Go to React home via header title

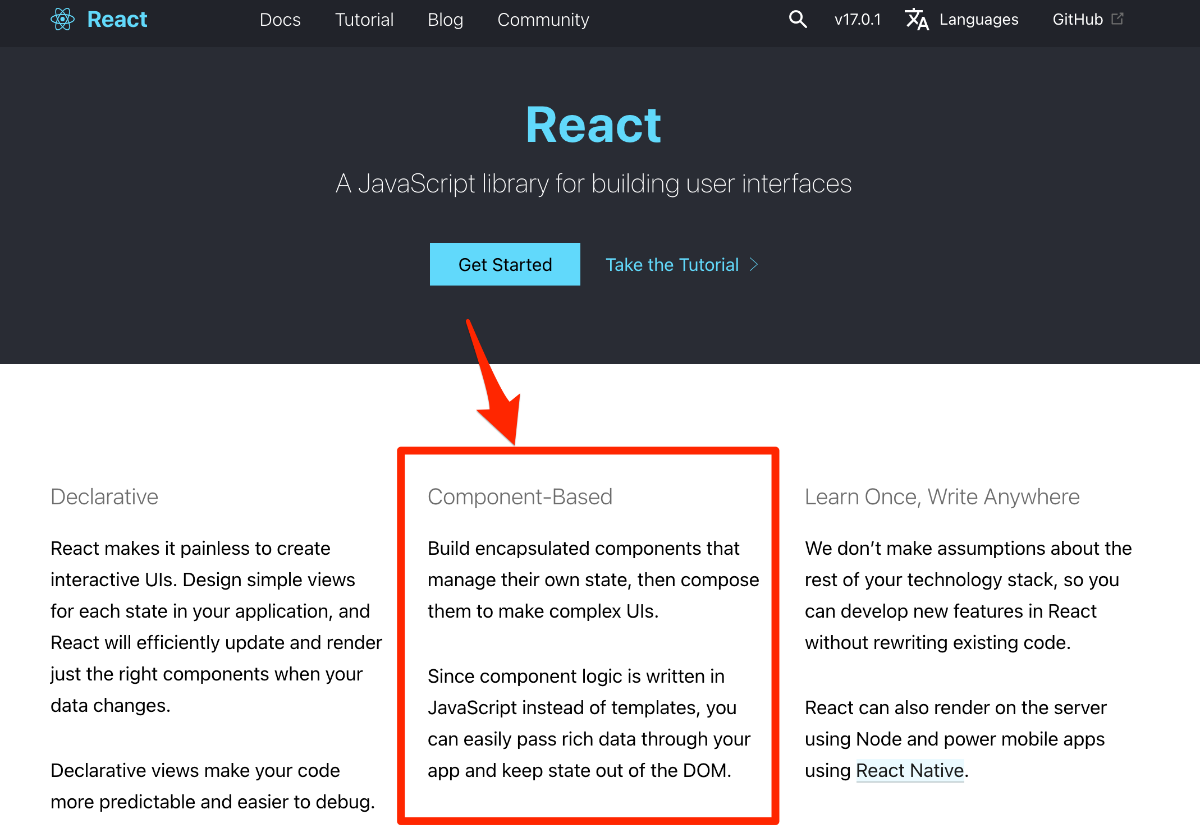coord(117,19)
